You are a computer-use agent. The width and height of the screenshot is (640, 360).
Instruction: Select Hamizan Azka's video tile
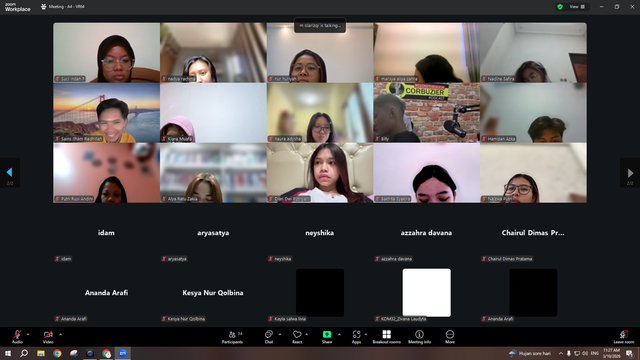(533, 113)
